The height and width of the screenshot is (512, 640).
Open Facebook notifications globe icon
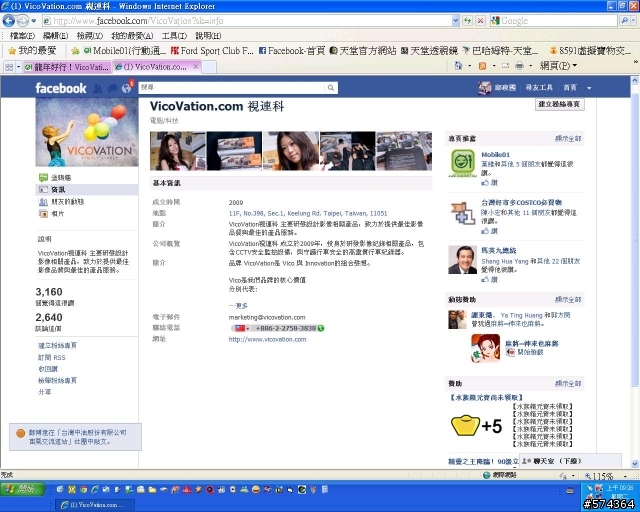[127, 88]
